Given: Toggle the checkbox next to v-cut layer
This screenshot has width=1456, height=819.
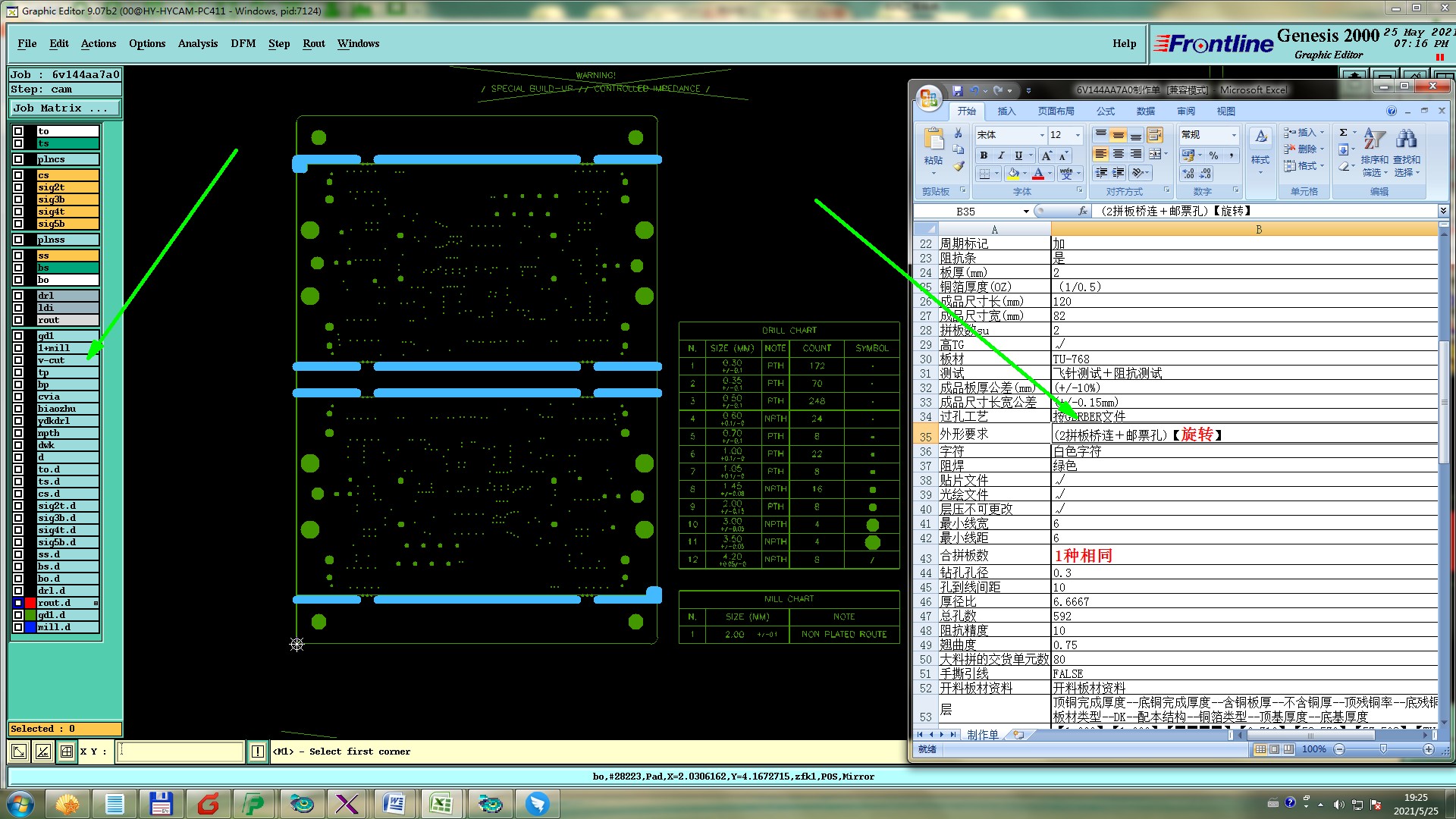Looking at the screenshot, I should (x=18, y=360).
